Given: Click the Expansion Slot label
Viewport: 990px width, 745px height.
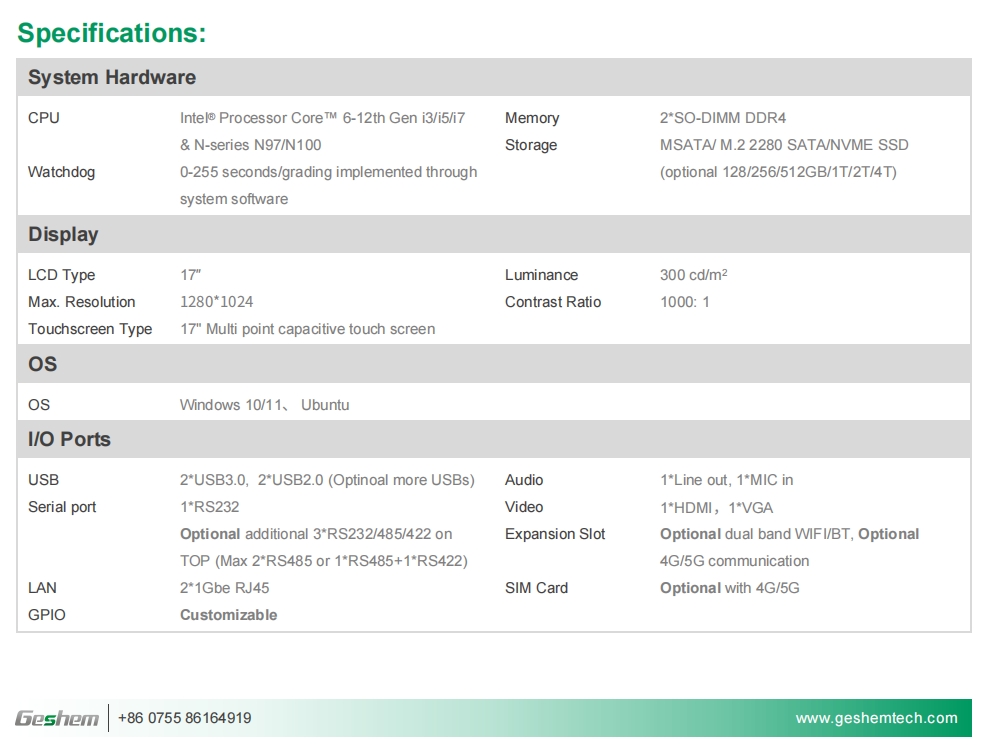Looking at the screenshot, I should point(555,534).
